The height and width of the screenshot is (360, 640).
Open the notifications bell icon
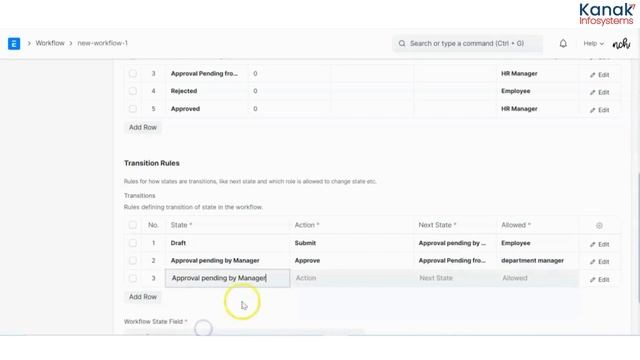[563, 43]
